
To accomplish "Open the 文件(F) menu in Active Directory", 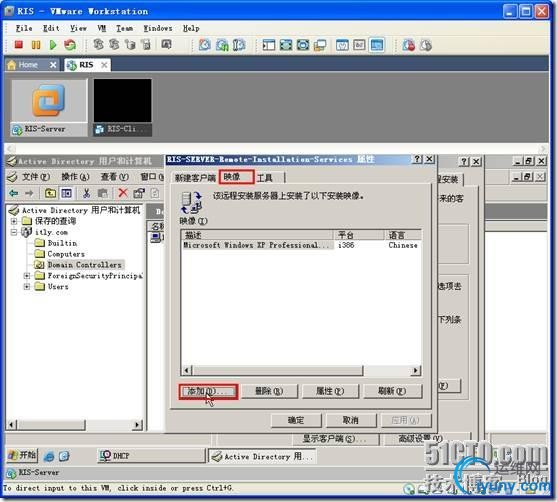I will tap(35, 177).
